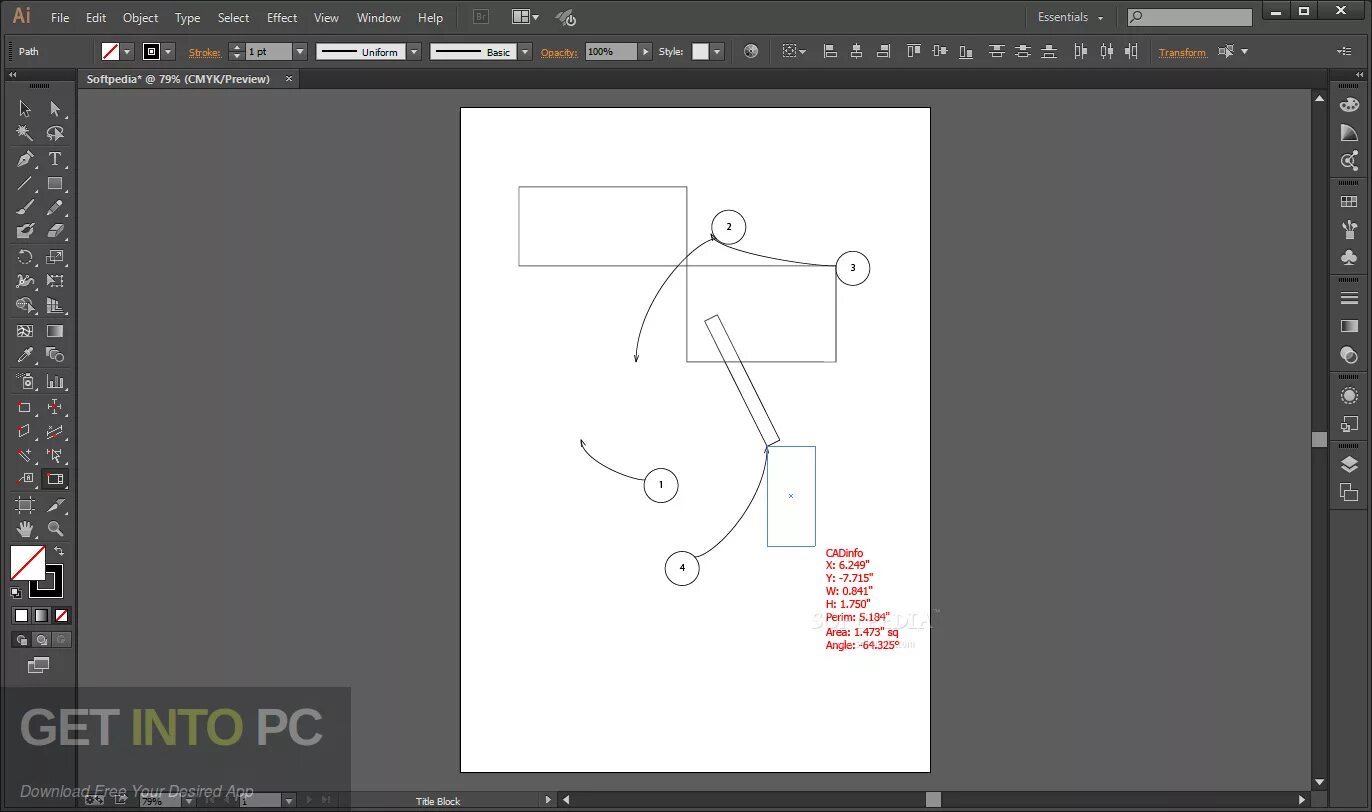Close the Softpedia document tab

click(x=289, y=79)
